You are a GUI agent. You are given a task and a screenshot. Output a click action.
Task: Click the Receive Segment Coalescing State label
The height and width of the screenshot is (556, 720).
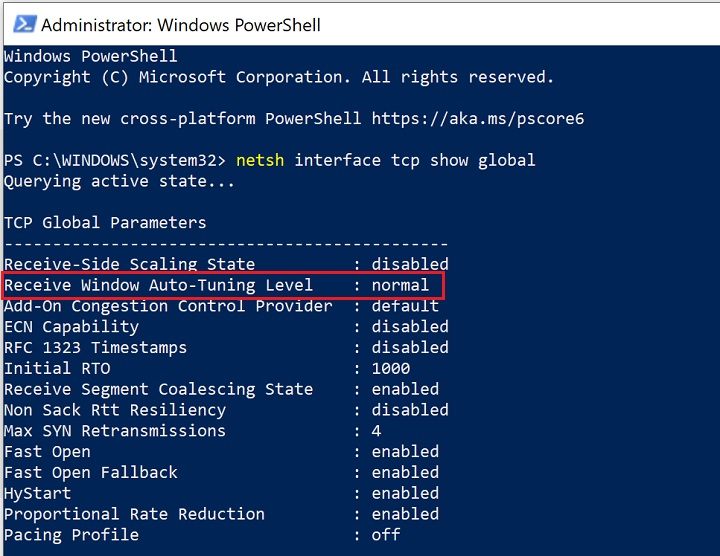pyautogui.click(x=158, y=389)
